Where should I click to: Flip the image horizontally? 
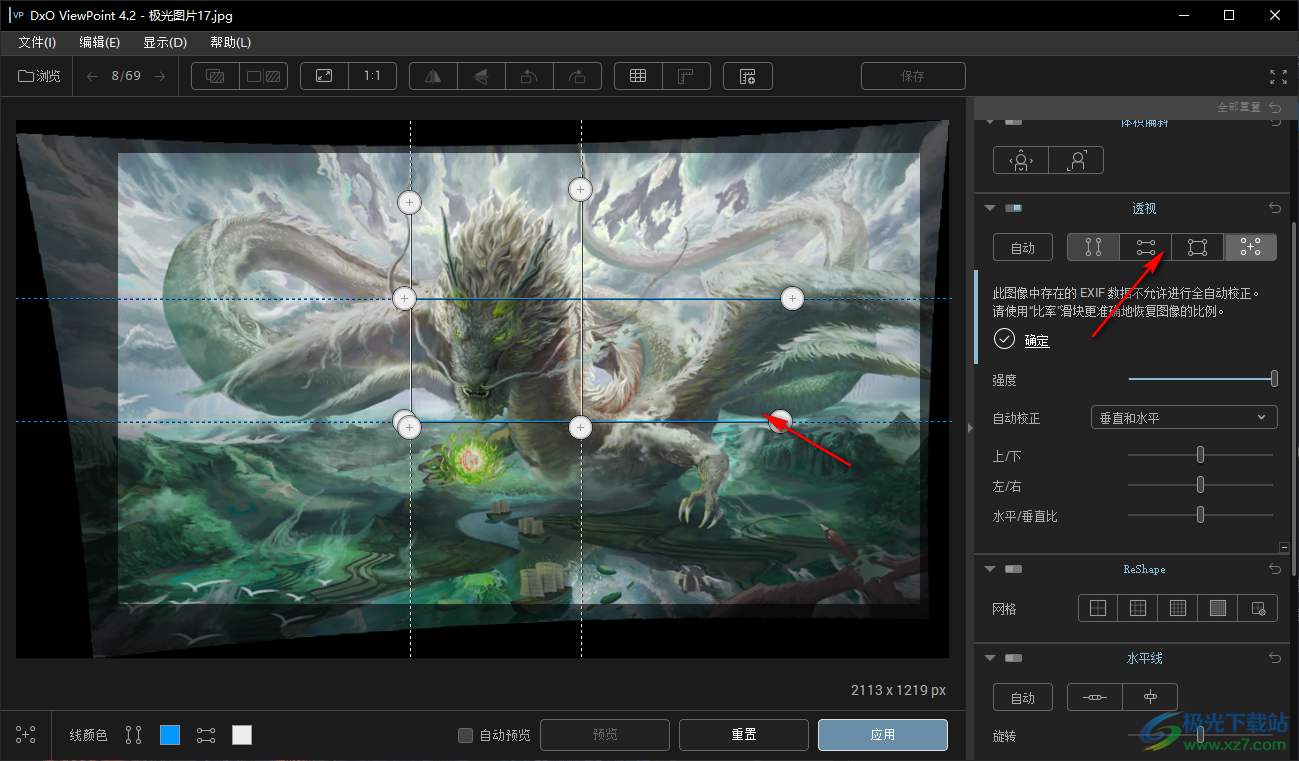coord(433,76)
